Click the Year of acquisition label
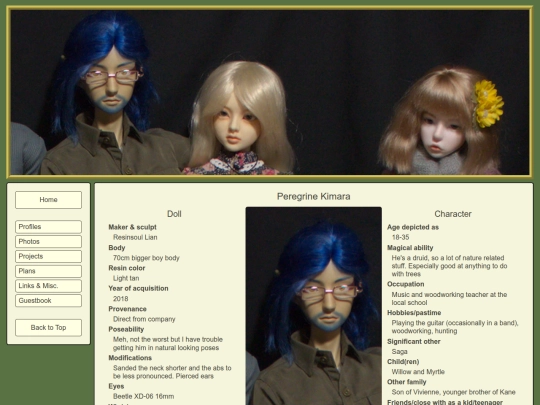The height and width of the screenshot is (405, 540). point(138,289)
